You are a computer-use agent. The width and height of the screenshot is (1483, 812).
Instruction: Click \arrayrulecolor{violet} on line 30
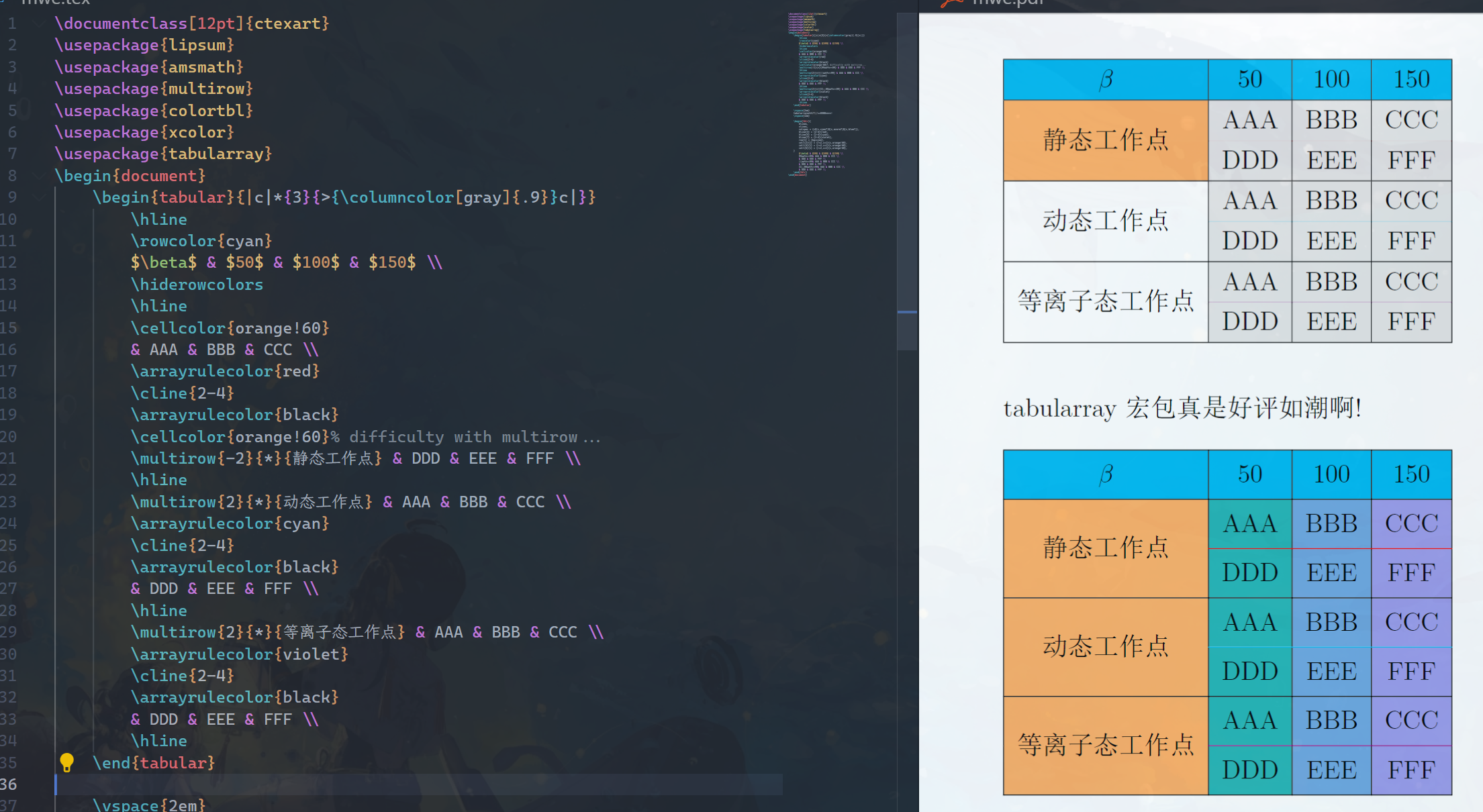[x=240, y=654]
